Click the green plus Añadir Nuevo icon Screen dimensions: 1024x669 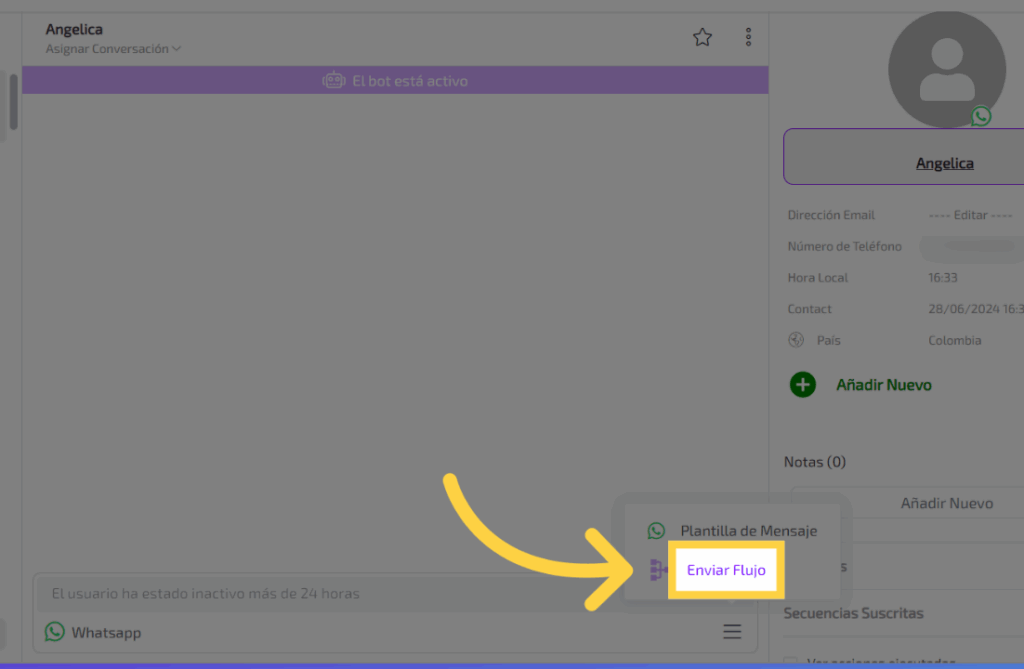(x=803, y=385)
